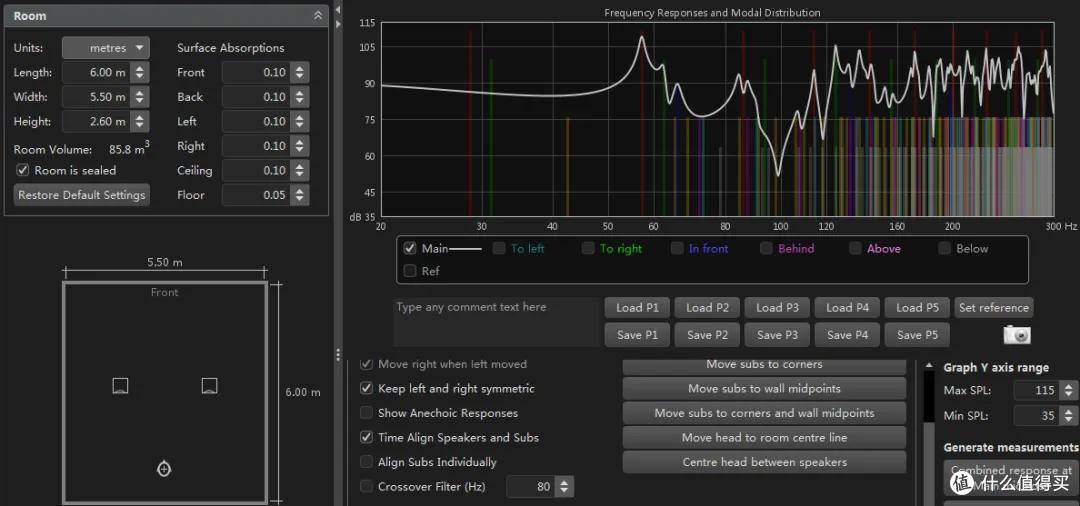Click the panel splitter handle dots
This screenshot has width=1080, height=506.
[338, 354]
